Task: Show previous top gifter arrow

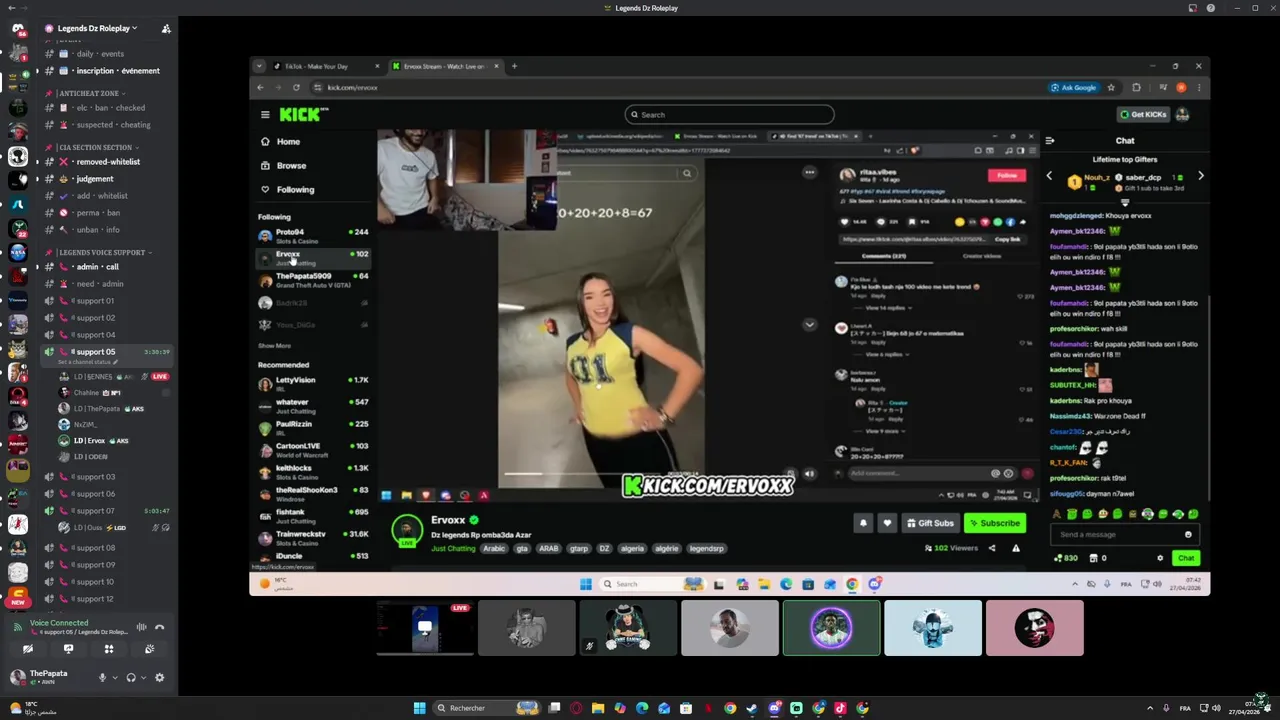Action: [x=1049, y=176]
